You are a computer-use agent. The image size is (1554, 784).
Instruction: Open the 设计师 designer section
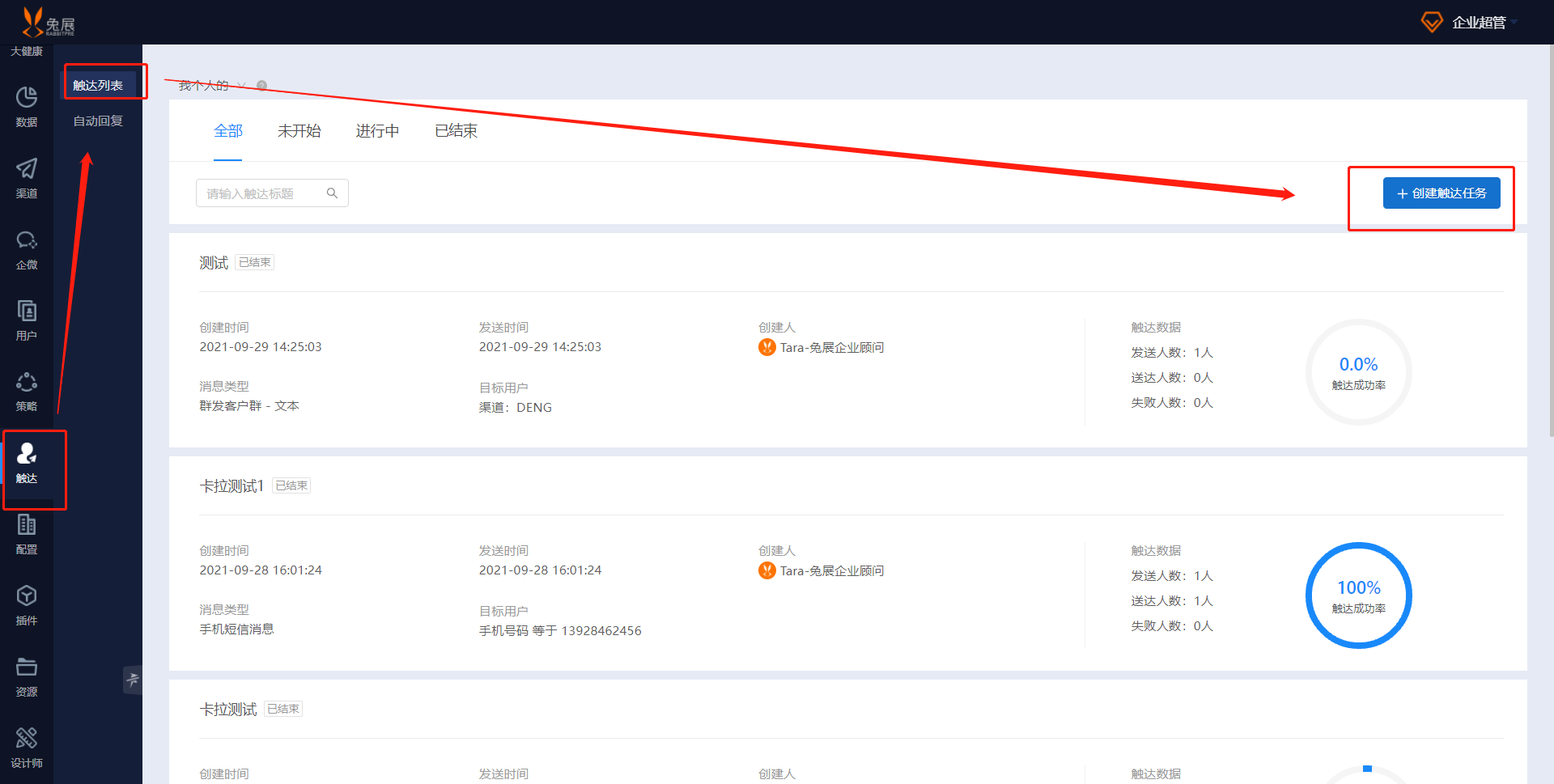pyautogui.click(x=27, y=748)
